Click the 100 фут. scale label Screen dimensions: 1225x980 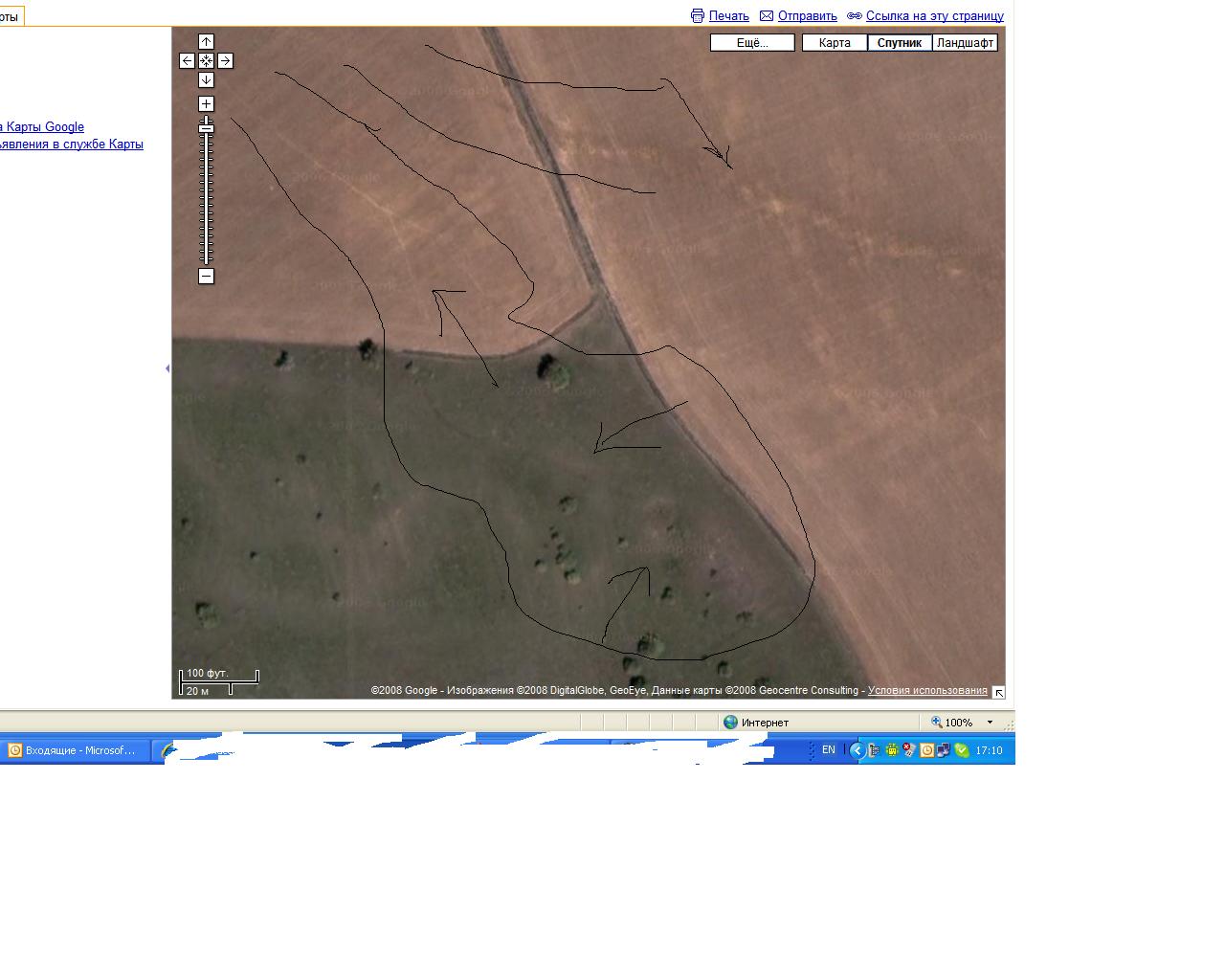207,674
